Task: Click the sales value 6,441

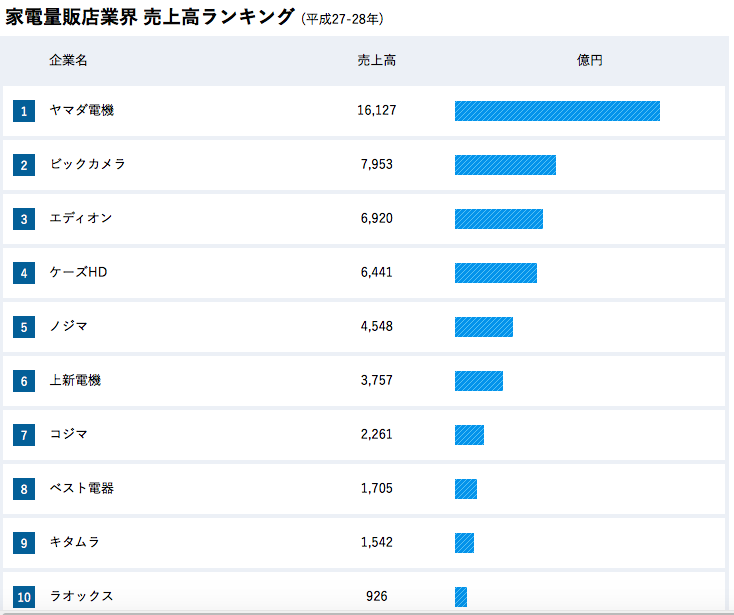Action: (x=376, y=272)
